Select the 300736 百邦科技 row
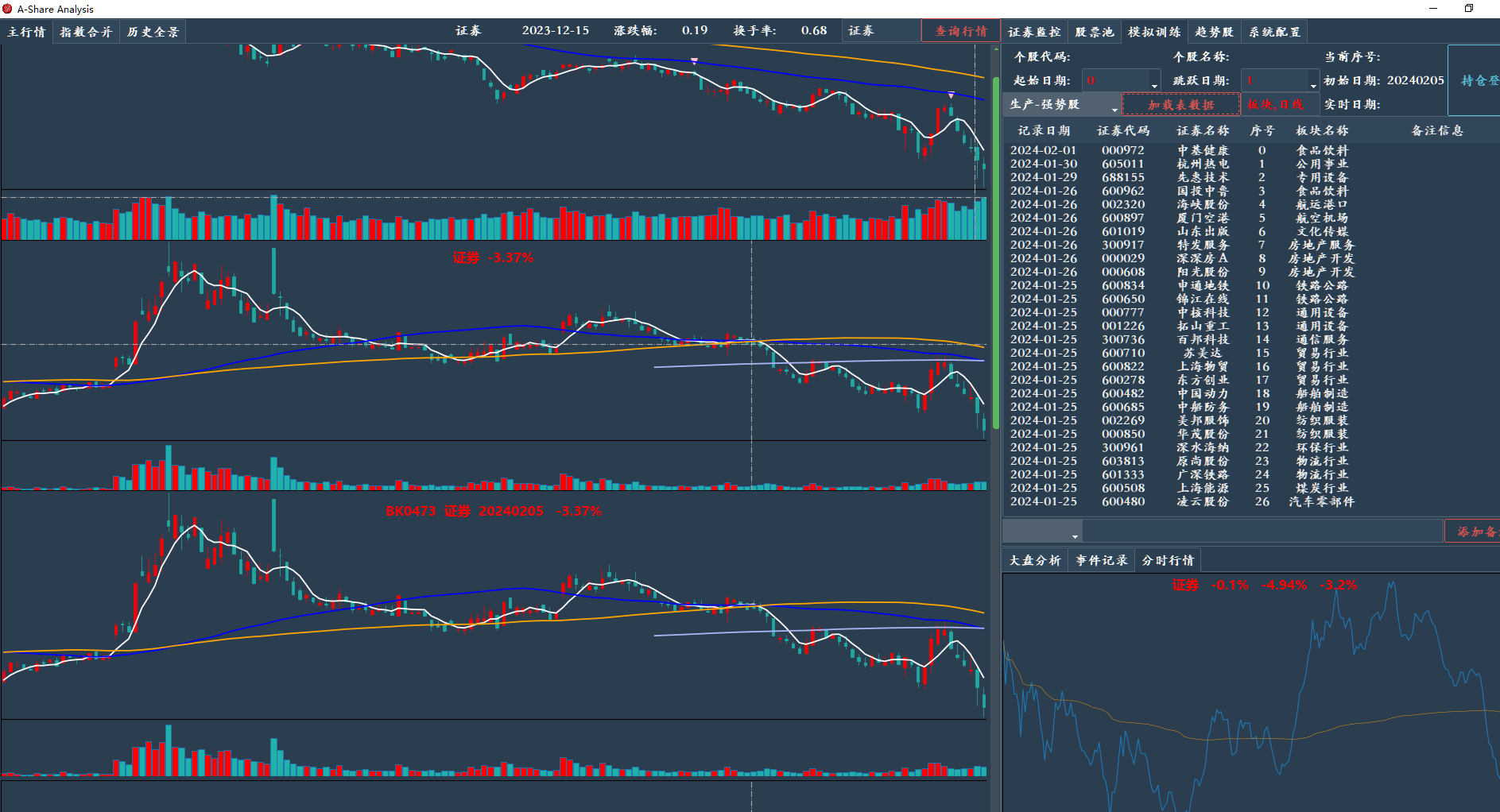 tap(1250, 339)
